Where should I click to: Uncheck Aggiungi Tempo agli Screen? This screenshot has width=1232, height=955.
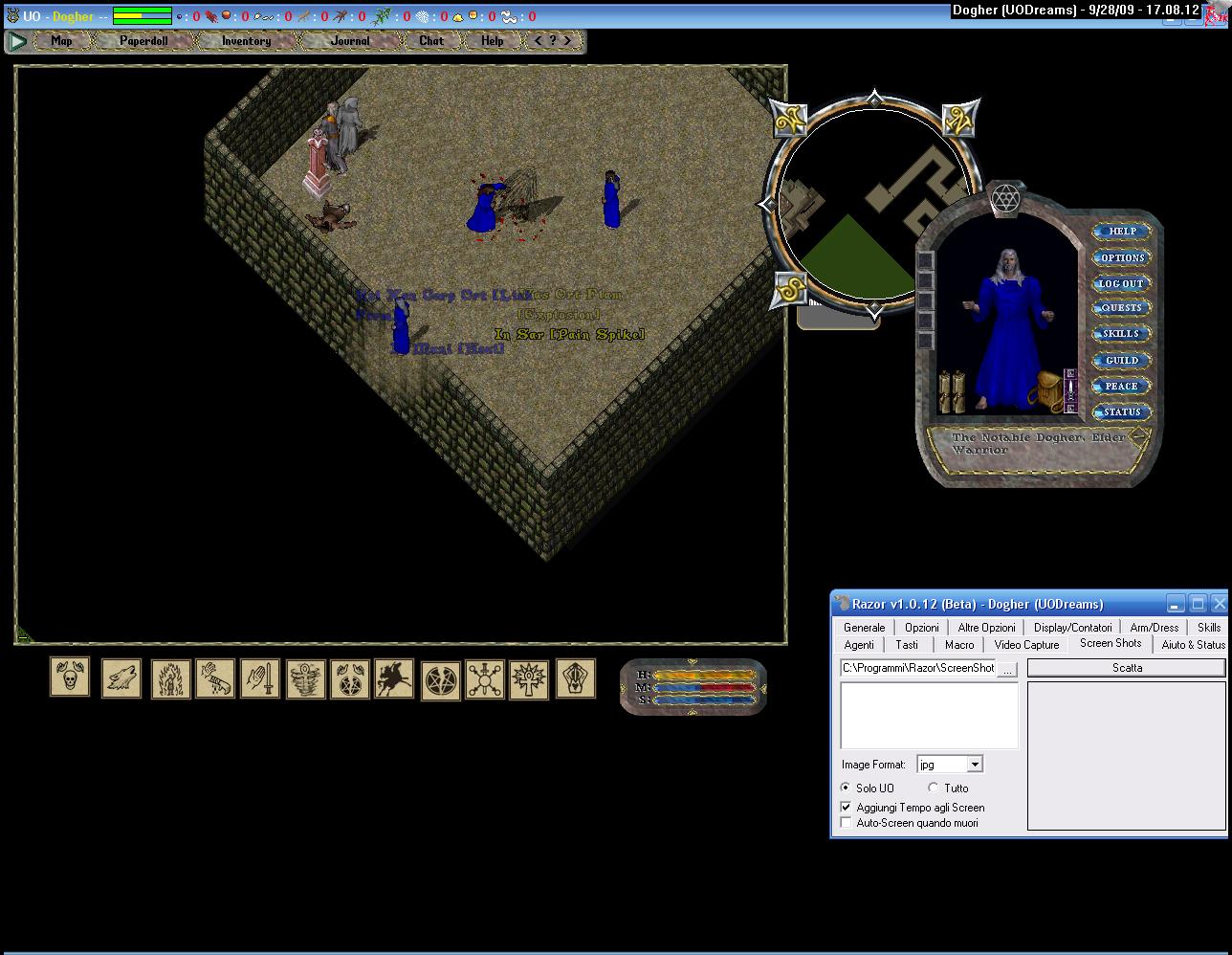pos(846,807)
